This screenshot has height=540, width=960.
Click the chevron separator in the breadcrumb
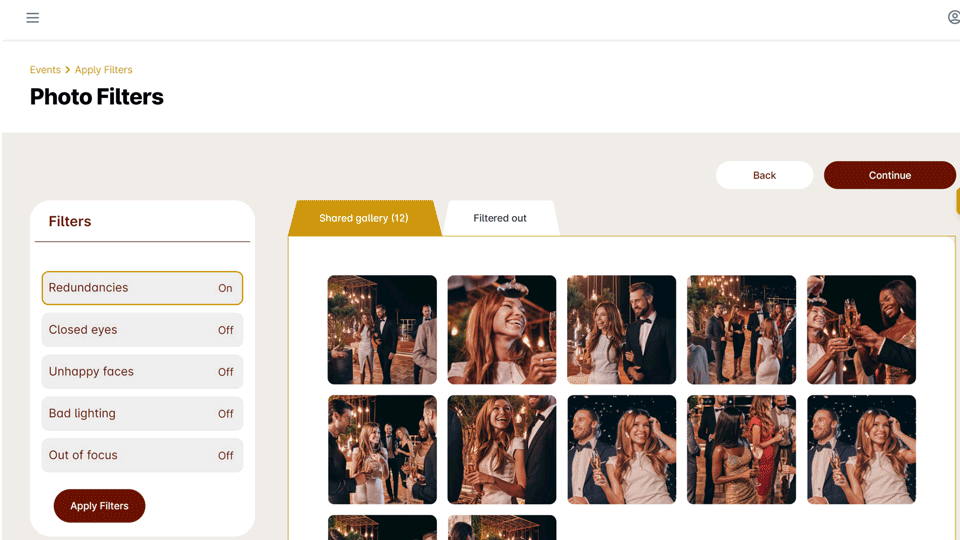pyautogui.click(x=67, y=70)
